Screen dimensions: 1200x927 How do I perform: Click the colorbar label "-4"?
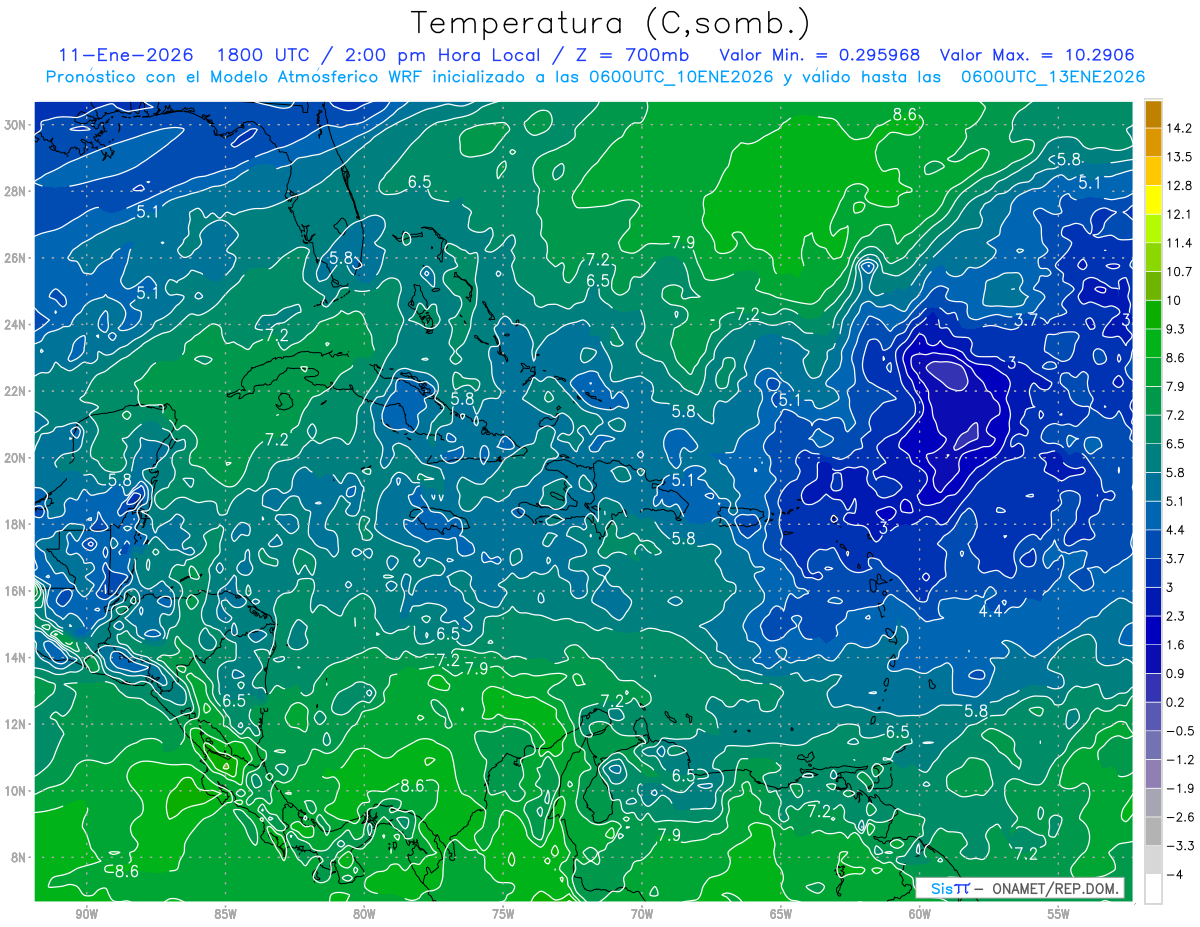[x=1174, y=874]
